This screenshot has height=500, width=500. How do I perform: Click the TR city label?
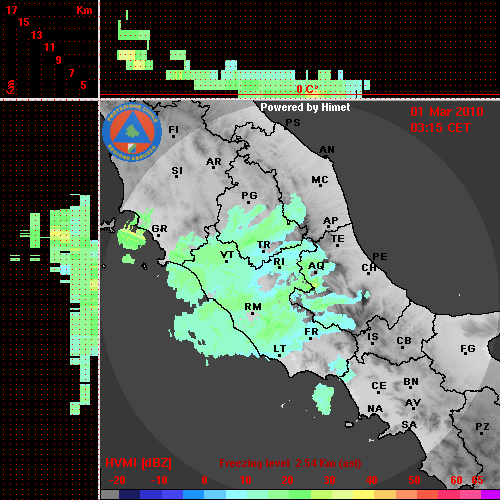[264, 245]
